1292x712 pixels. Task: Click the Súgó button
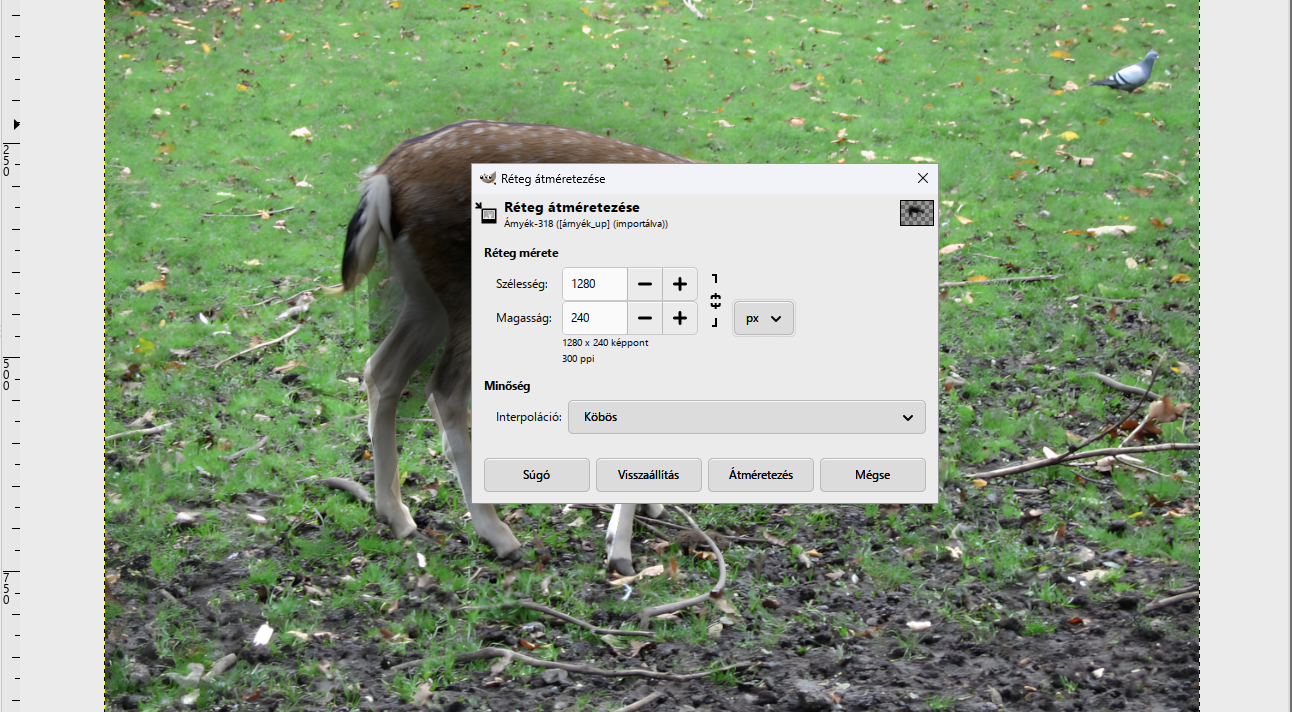pyautogui.click(x=537, y=475)
